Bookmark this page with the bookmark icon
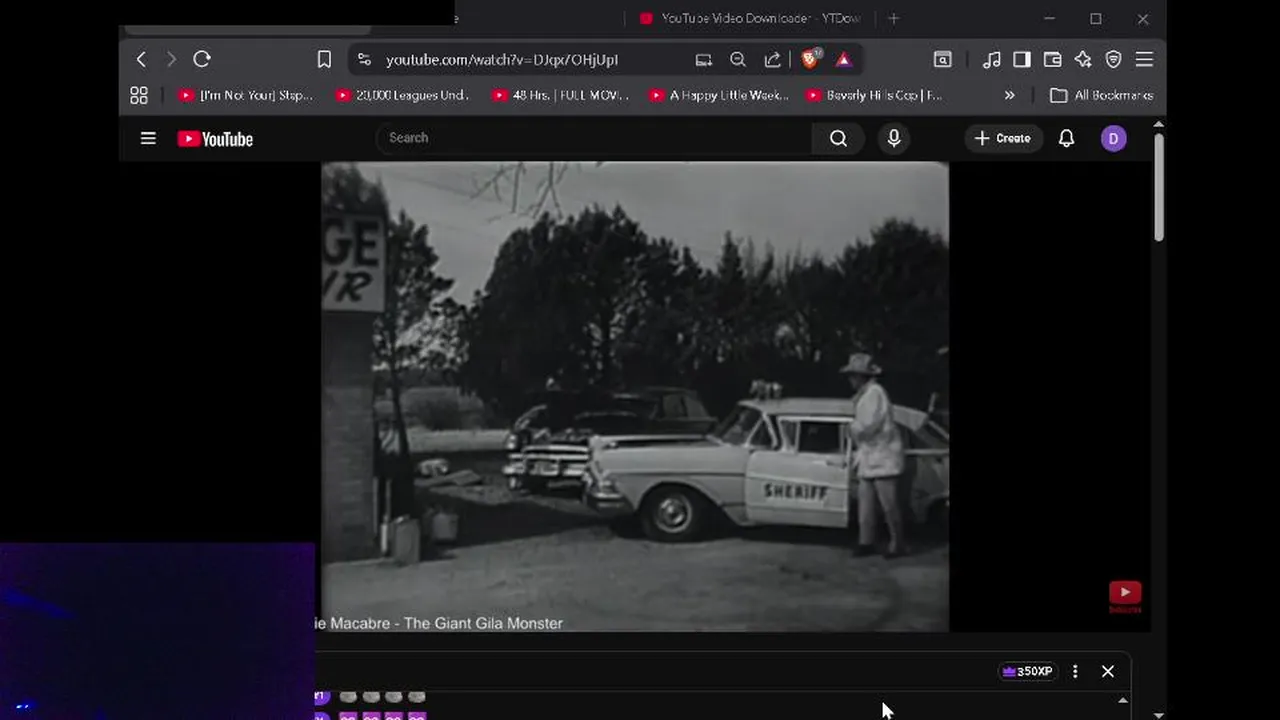Image resolution: width=1280 pixels, height=720 pixels. point(324,60)
